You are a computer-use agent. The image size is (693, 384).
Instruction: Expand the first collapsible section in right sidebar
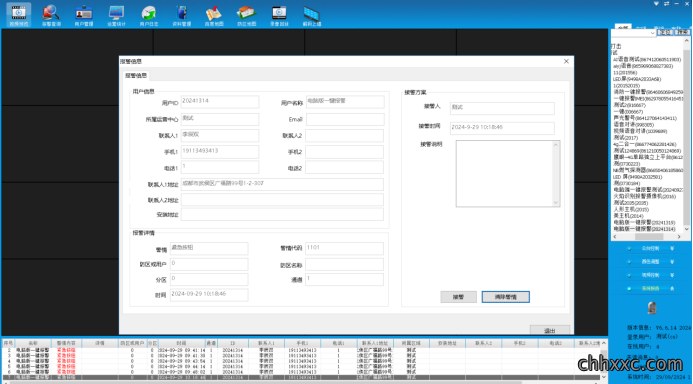[x=650, y=248]
